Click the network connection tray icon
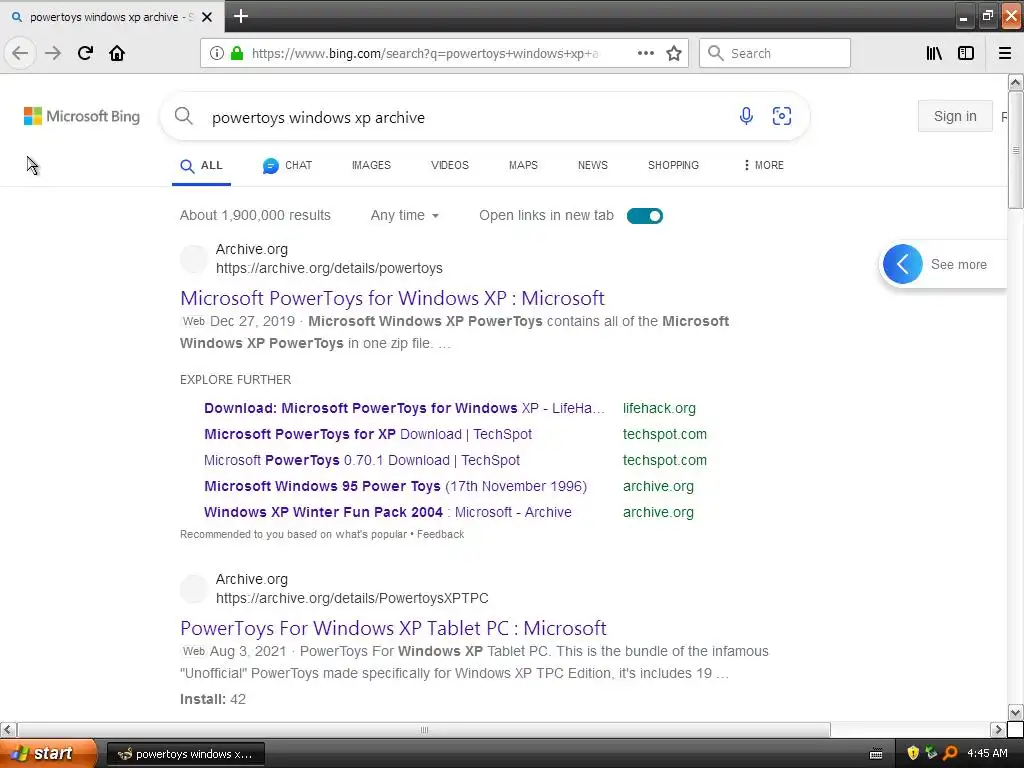1024x768 pixels. [x=931, y=753]
